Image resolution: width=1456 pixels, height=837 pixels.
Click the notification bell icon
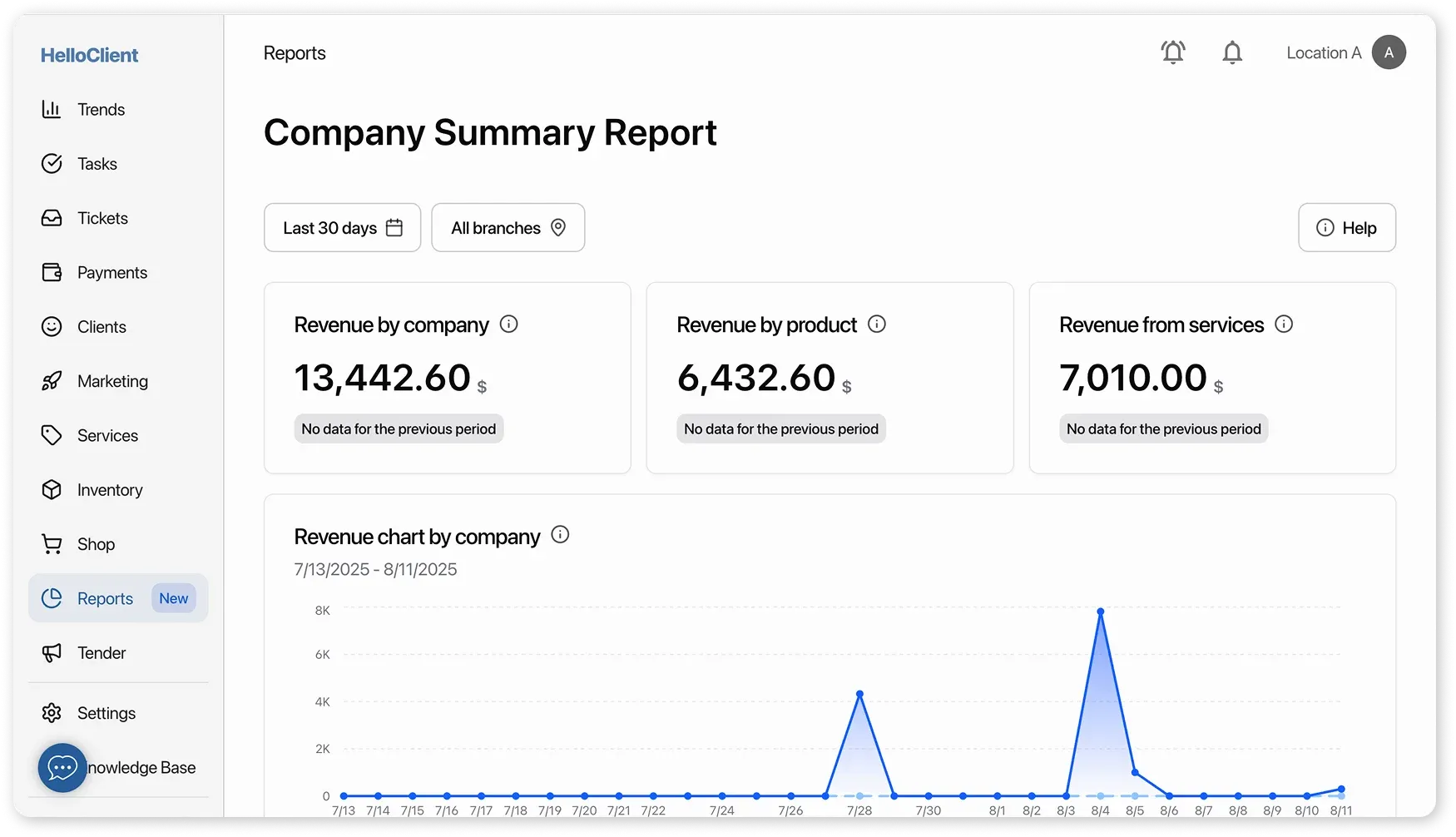1232,52
